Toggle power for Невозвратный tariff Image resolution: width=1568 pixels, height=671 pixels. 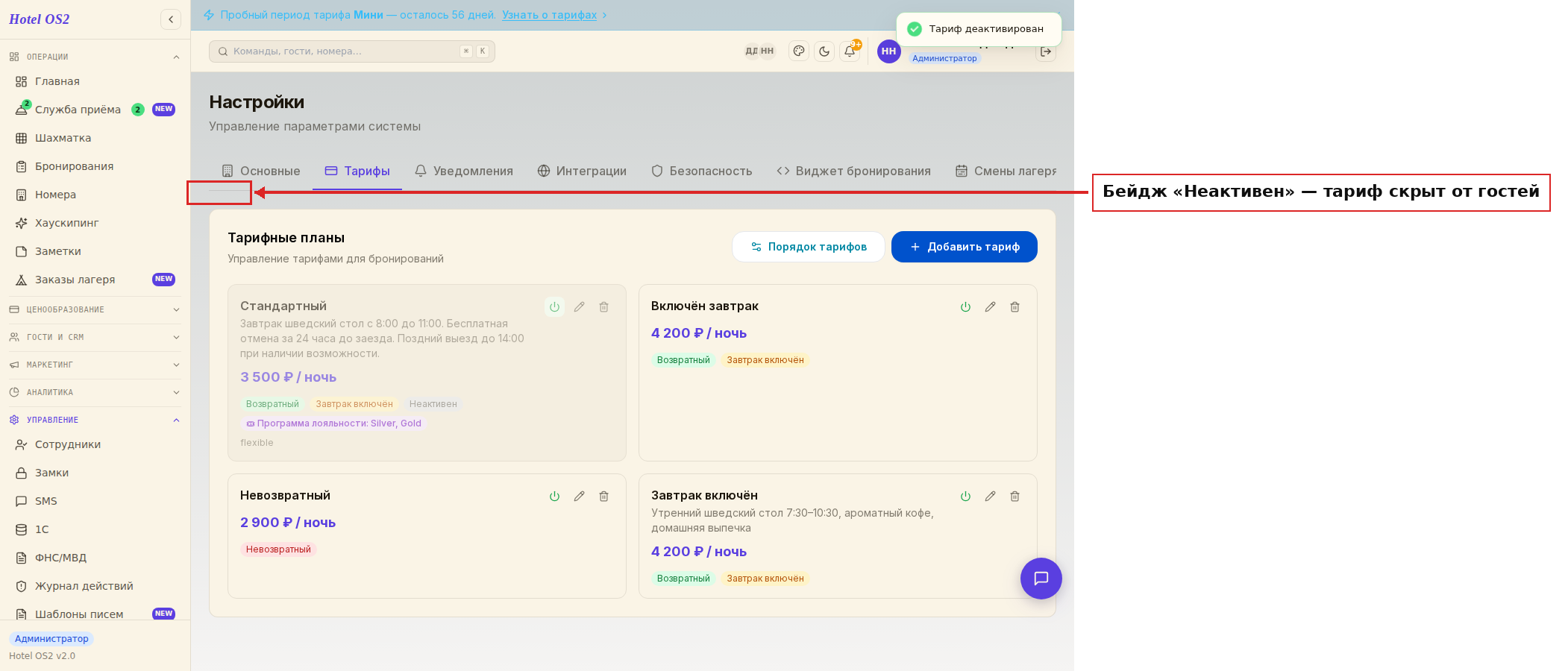coord(554,497)
